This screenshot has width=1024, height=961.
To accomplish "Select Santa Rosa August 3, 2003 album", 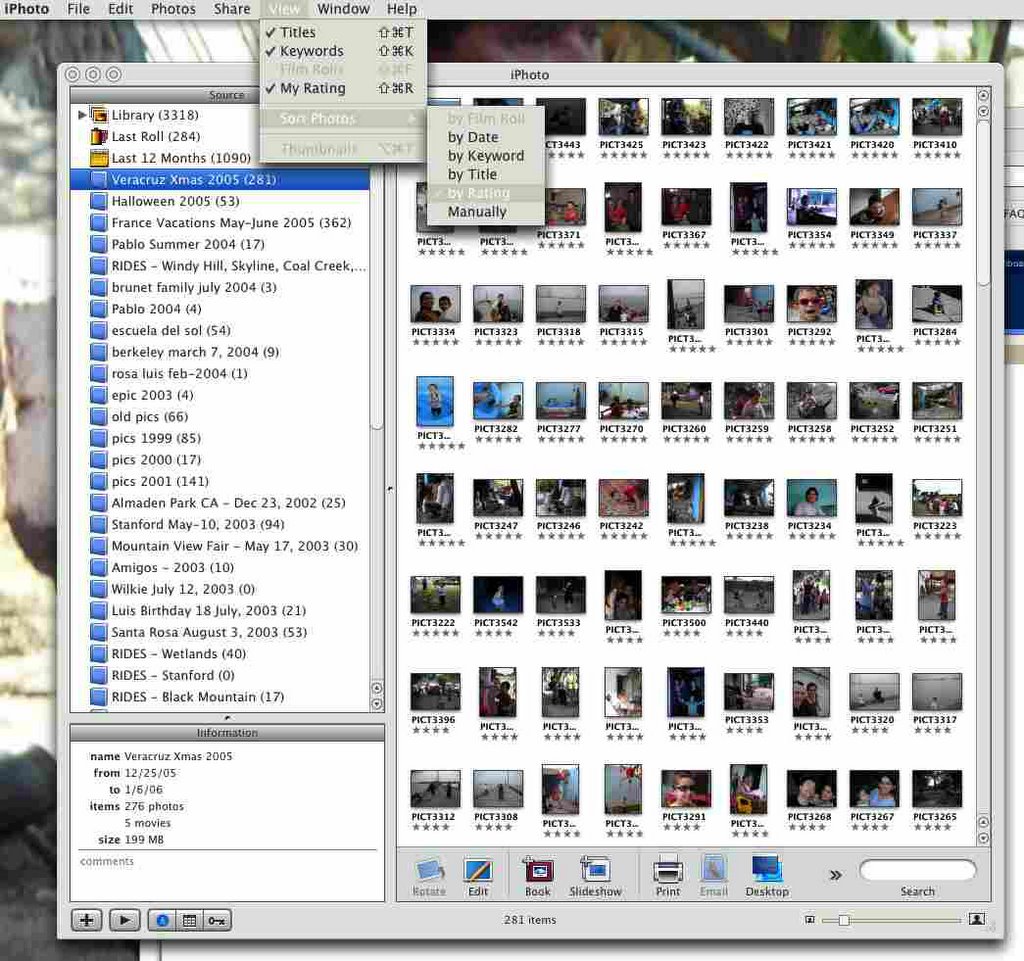I will [220, 632].
